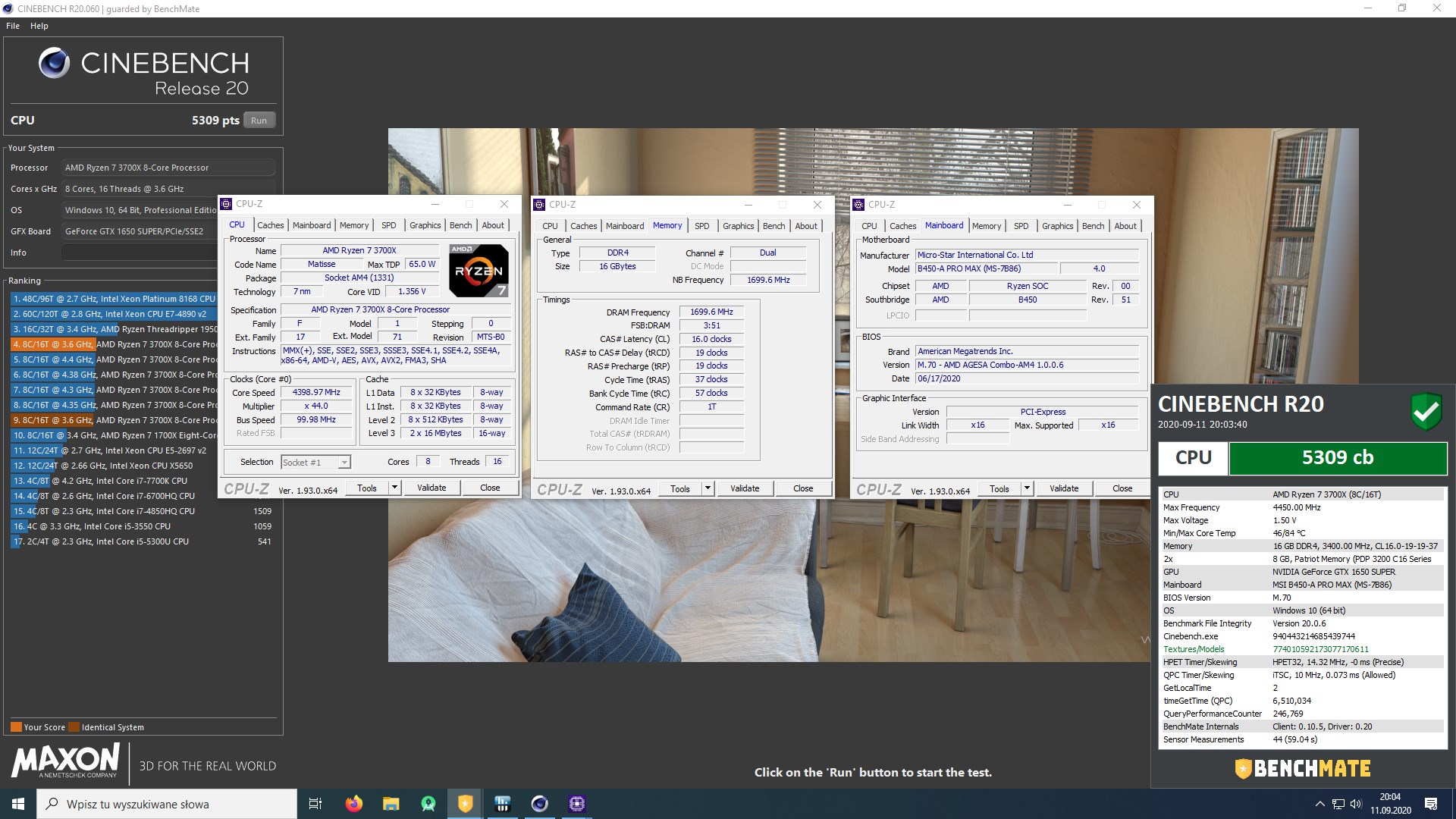The width and height of the screenshot is (1456, 819).
Task: Open the Windows Start menu
Action: point(18,804)
